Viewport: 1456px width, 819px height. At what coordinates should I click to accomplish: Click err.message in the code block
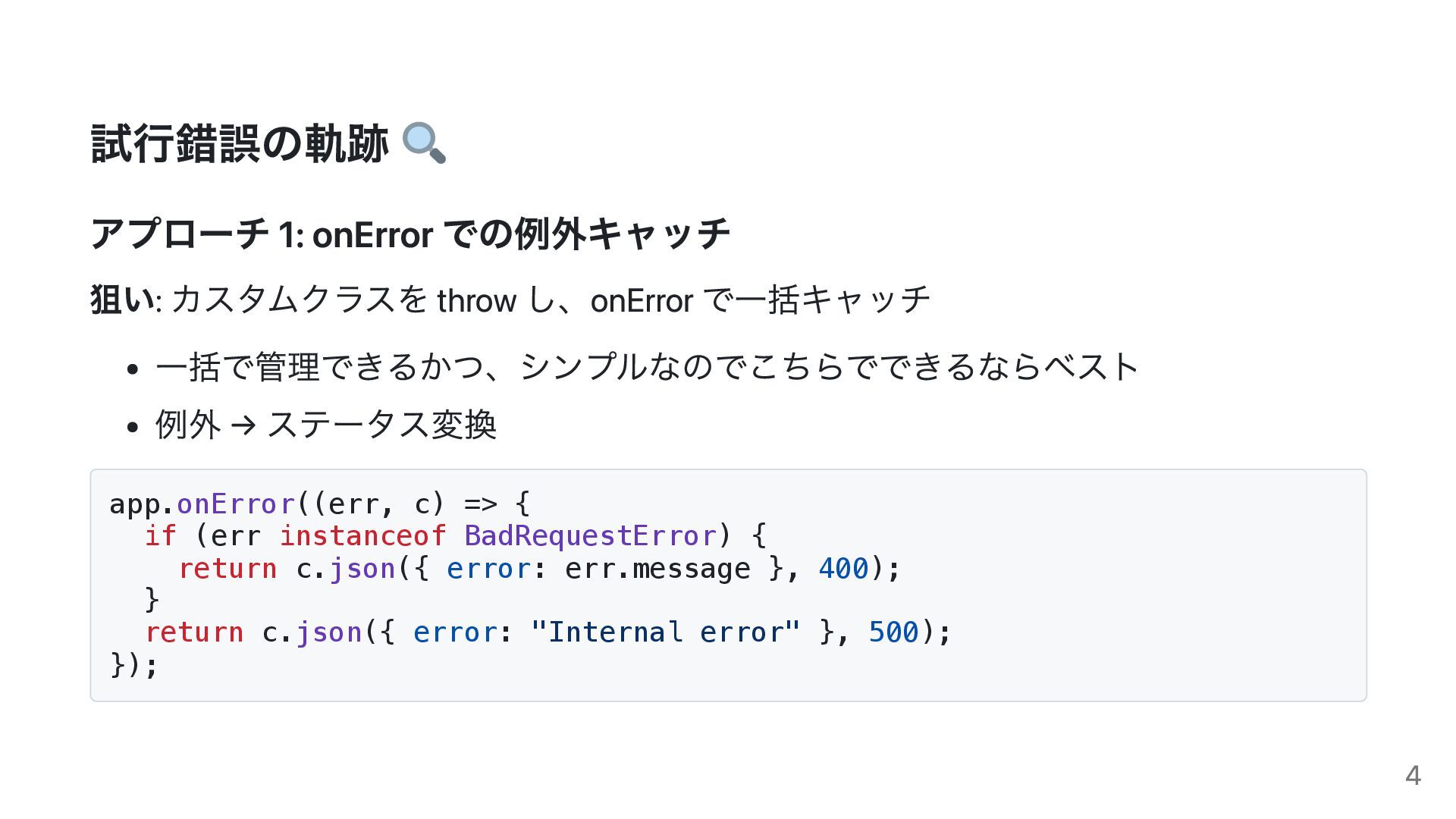click(x=657, y=569)
